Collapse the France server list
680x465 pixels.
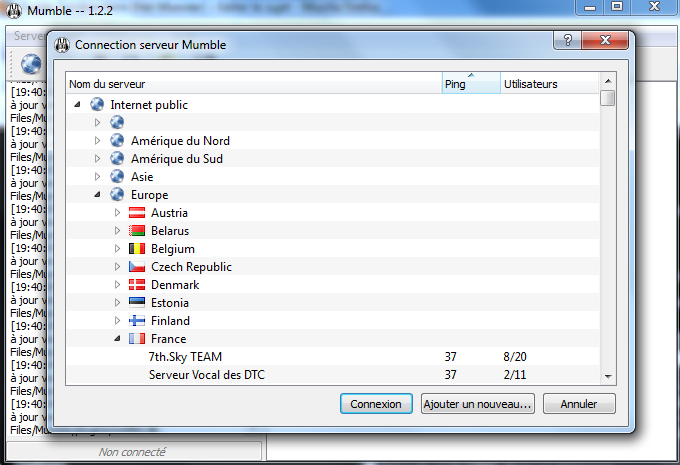tap(118, 338)
